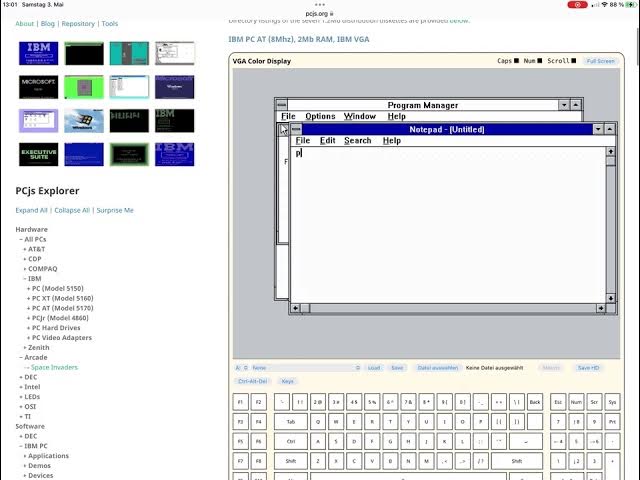This screenshot has height=480, width=640.
Task: Open the MICROSOFT black screen thumbnail
Action: tap(38, 87)
